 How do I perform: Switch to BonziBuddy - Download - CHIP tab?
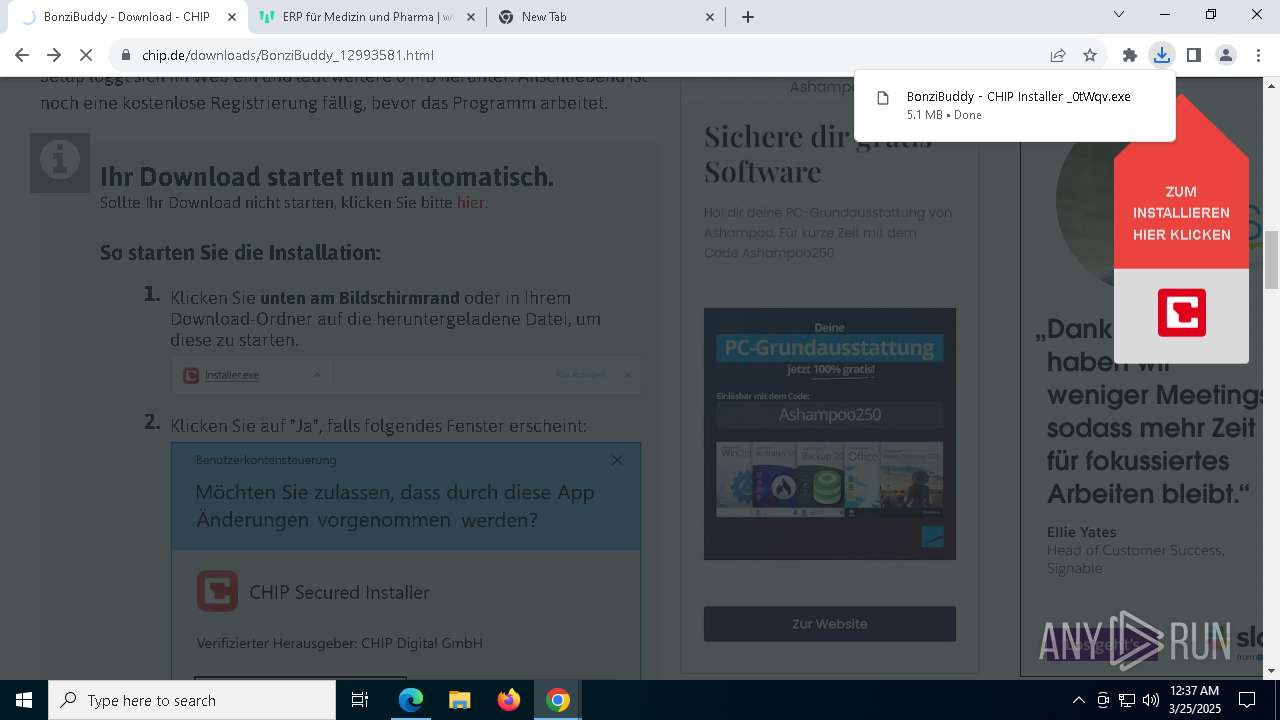click(127, 17)
